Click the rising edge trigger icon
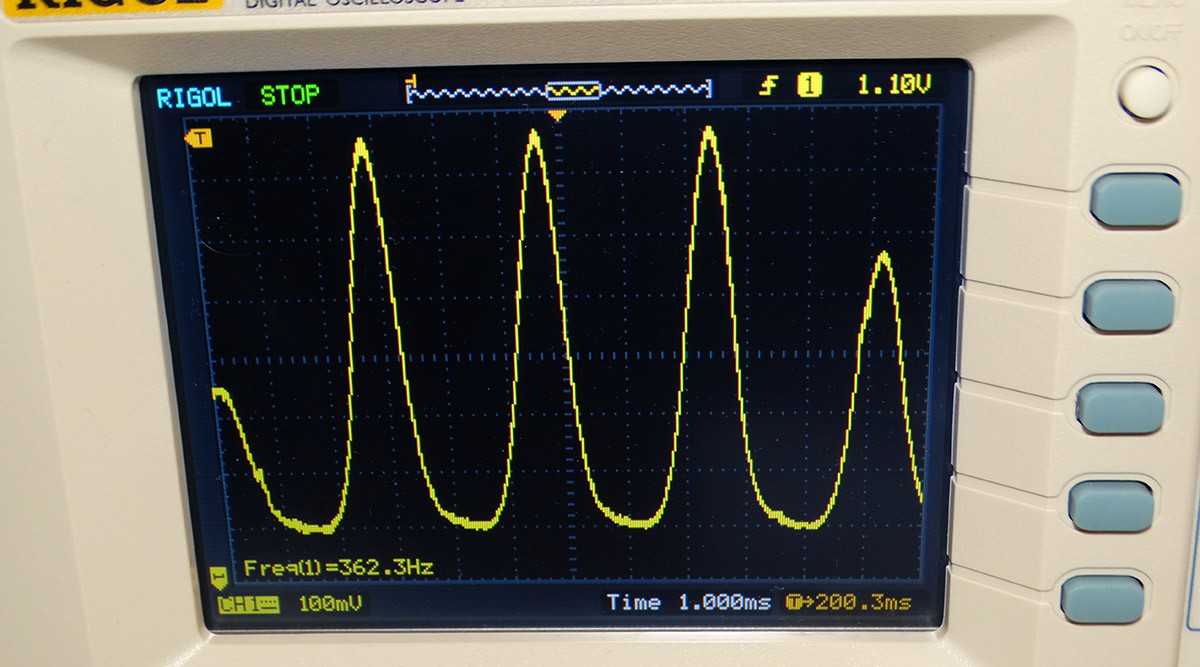This screenshot has height=667, width=1200. pyautogui.click(x=768, y=86)
